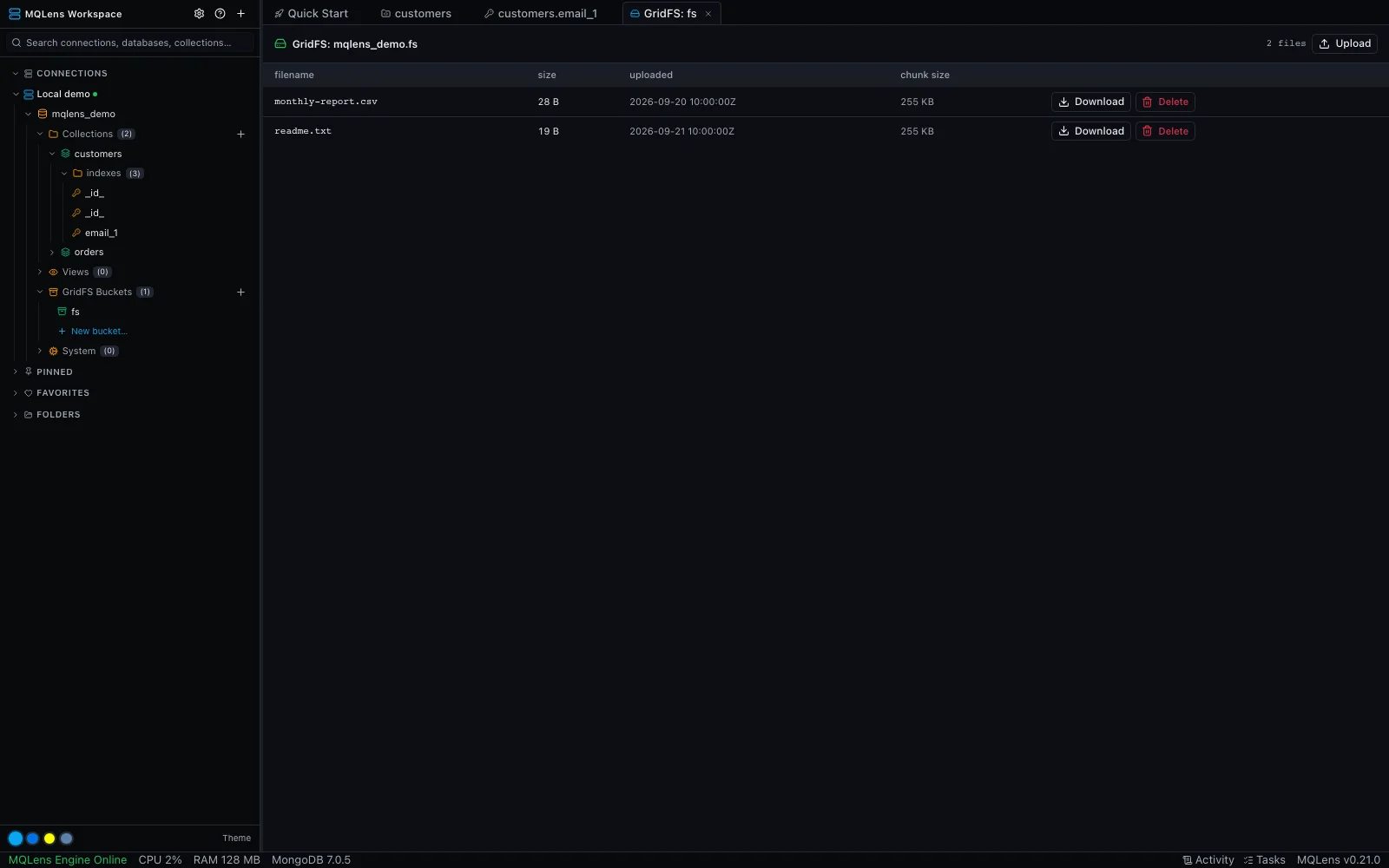Expand the FOLDERS section chevron
The height and width of the screenshot is (868, 1389).
[16, 415]
